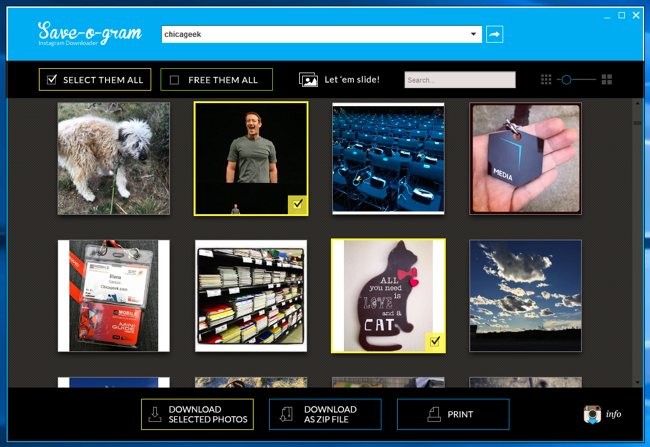This screenshot has width=650, height=447.
Task: Open the black cat sign photo
Action: [x=388, y=296]
